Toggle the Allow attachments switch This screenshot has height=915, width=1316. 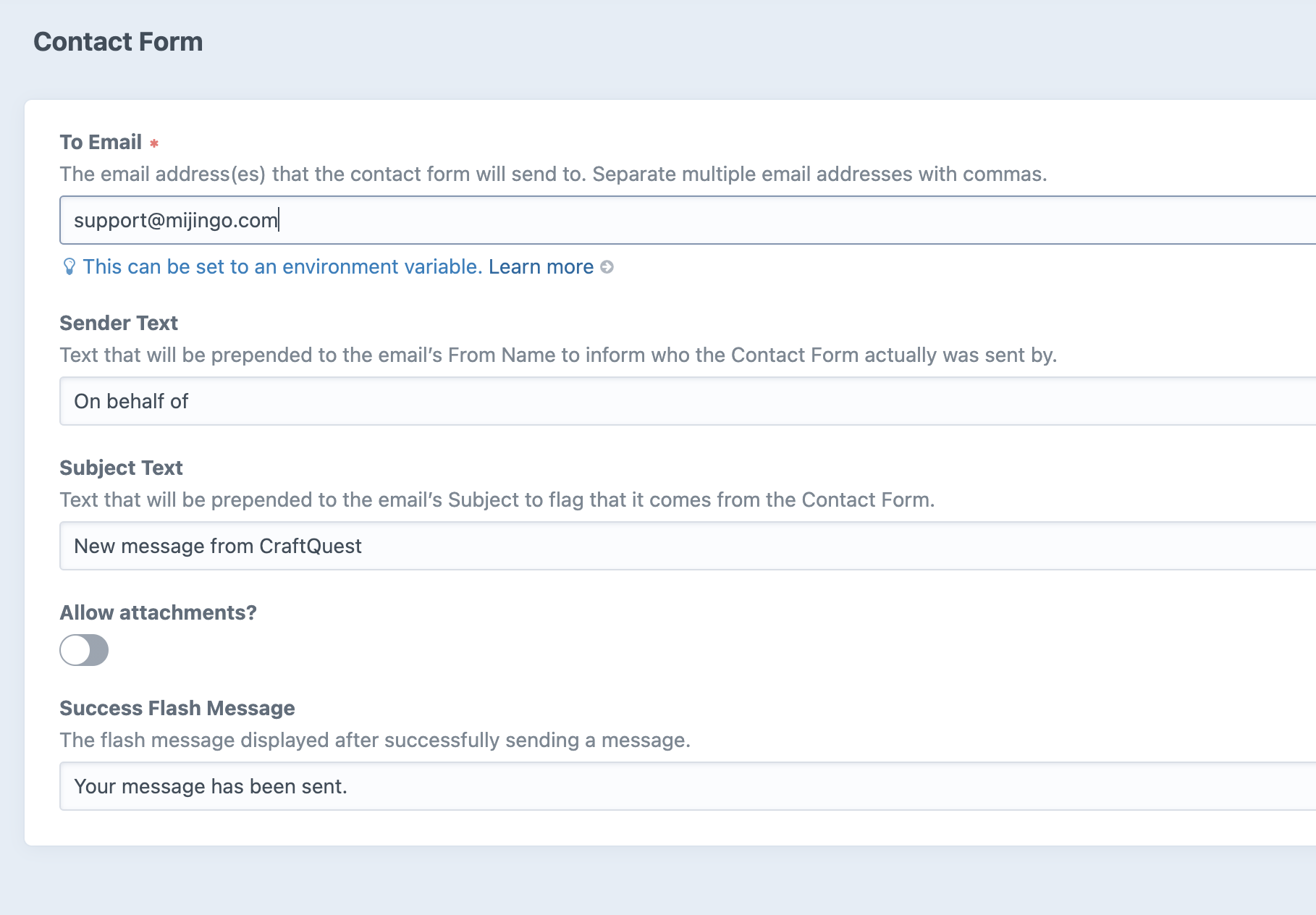[84, 650]
